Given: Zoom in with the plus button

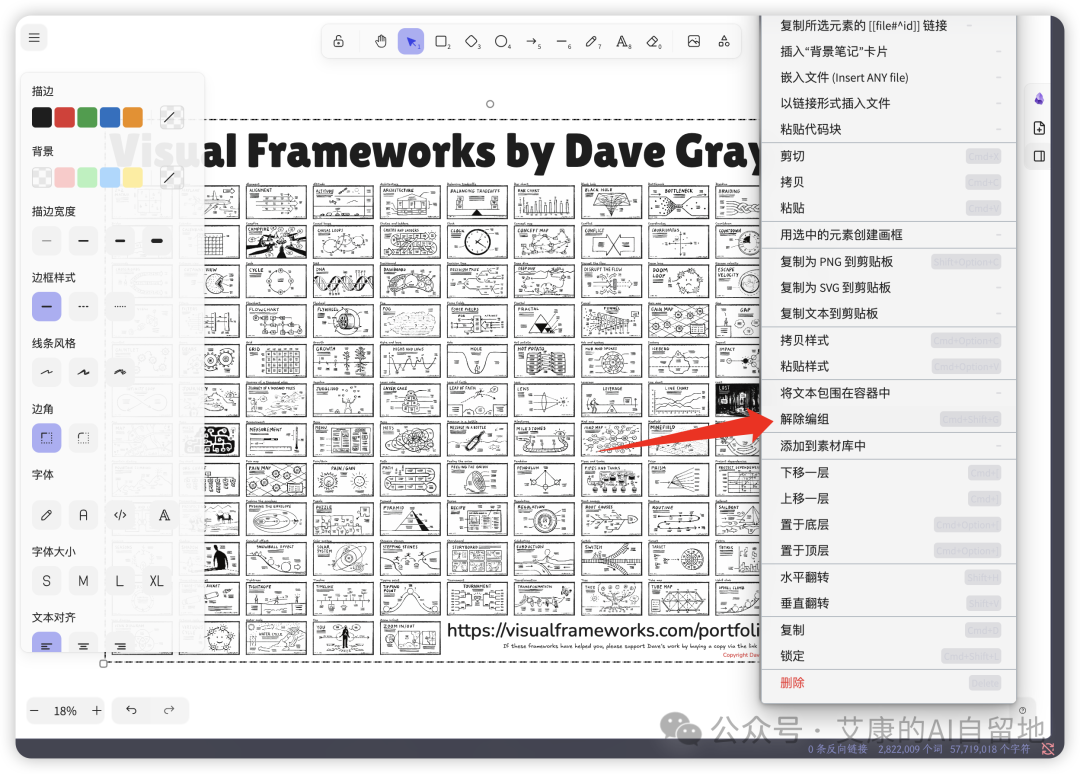Looking at the screenshot, I should pos(96,710).
